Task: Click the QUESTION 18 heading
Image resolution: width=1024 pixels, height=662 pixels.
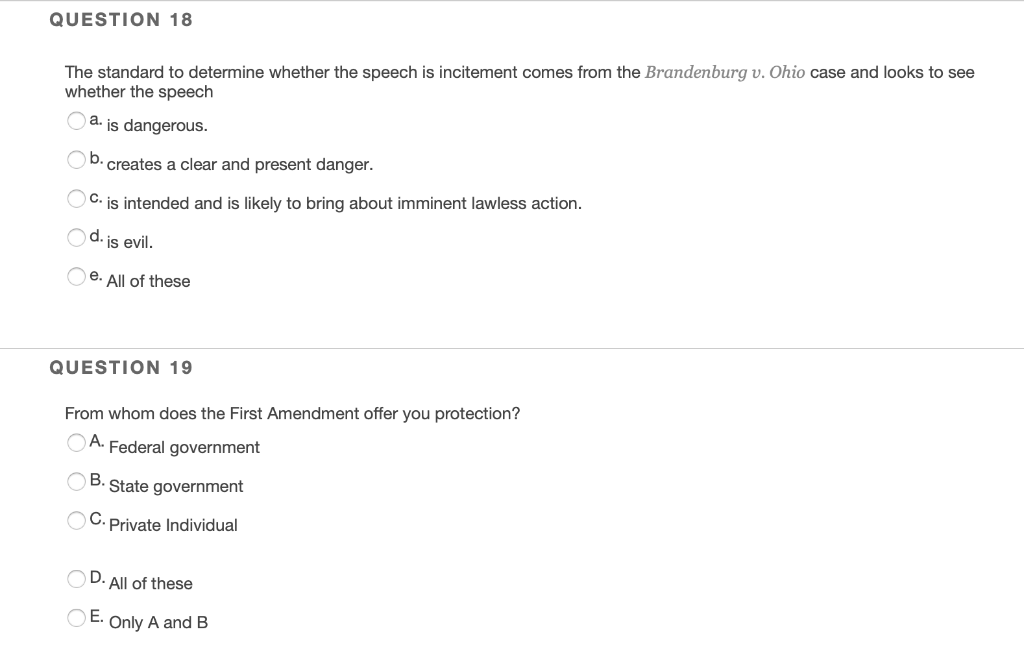Action: click(x=122, y=18)
